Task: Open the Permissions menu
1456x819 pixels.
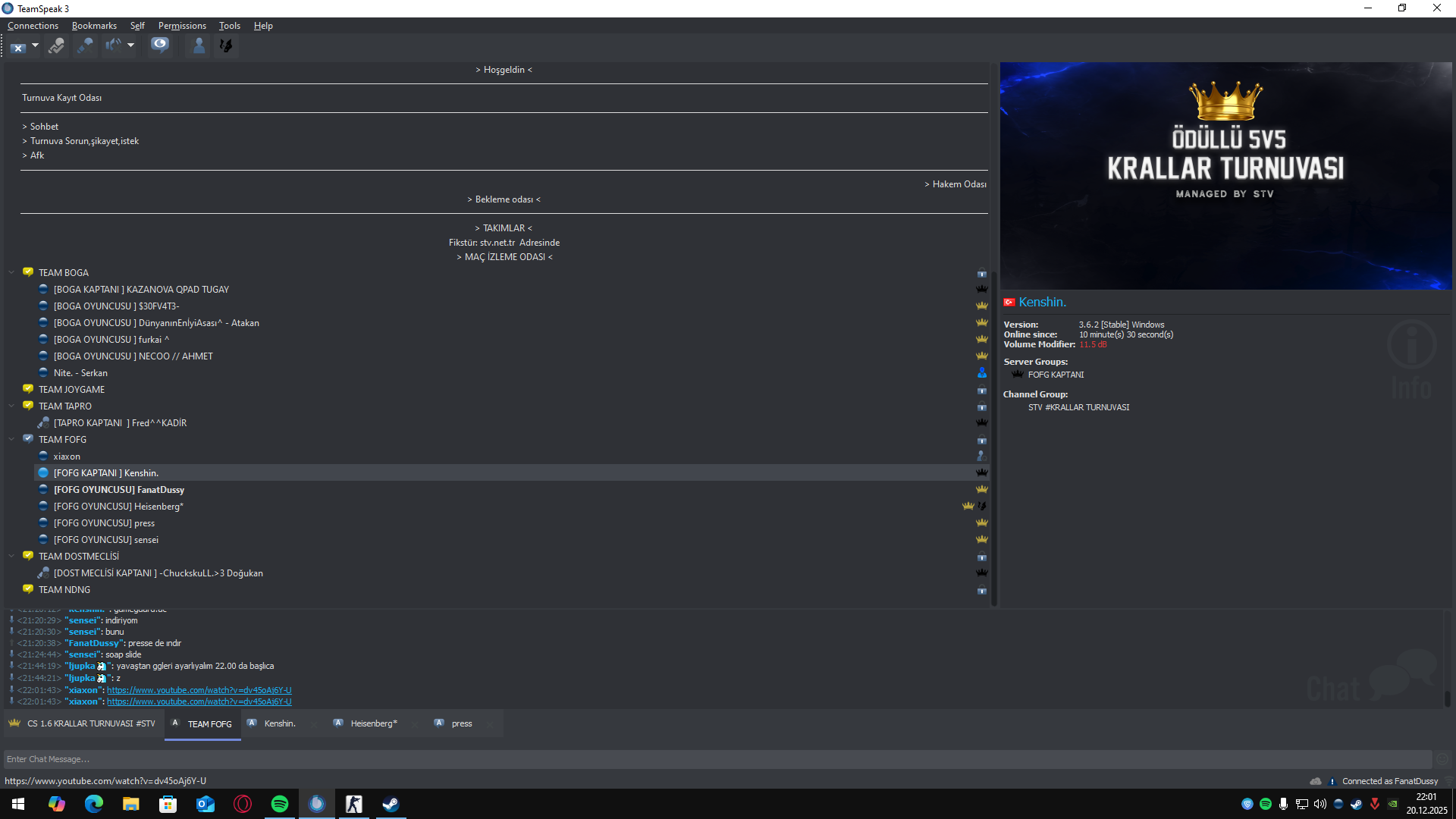Action: point(182,26)
